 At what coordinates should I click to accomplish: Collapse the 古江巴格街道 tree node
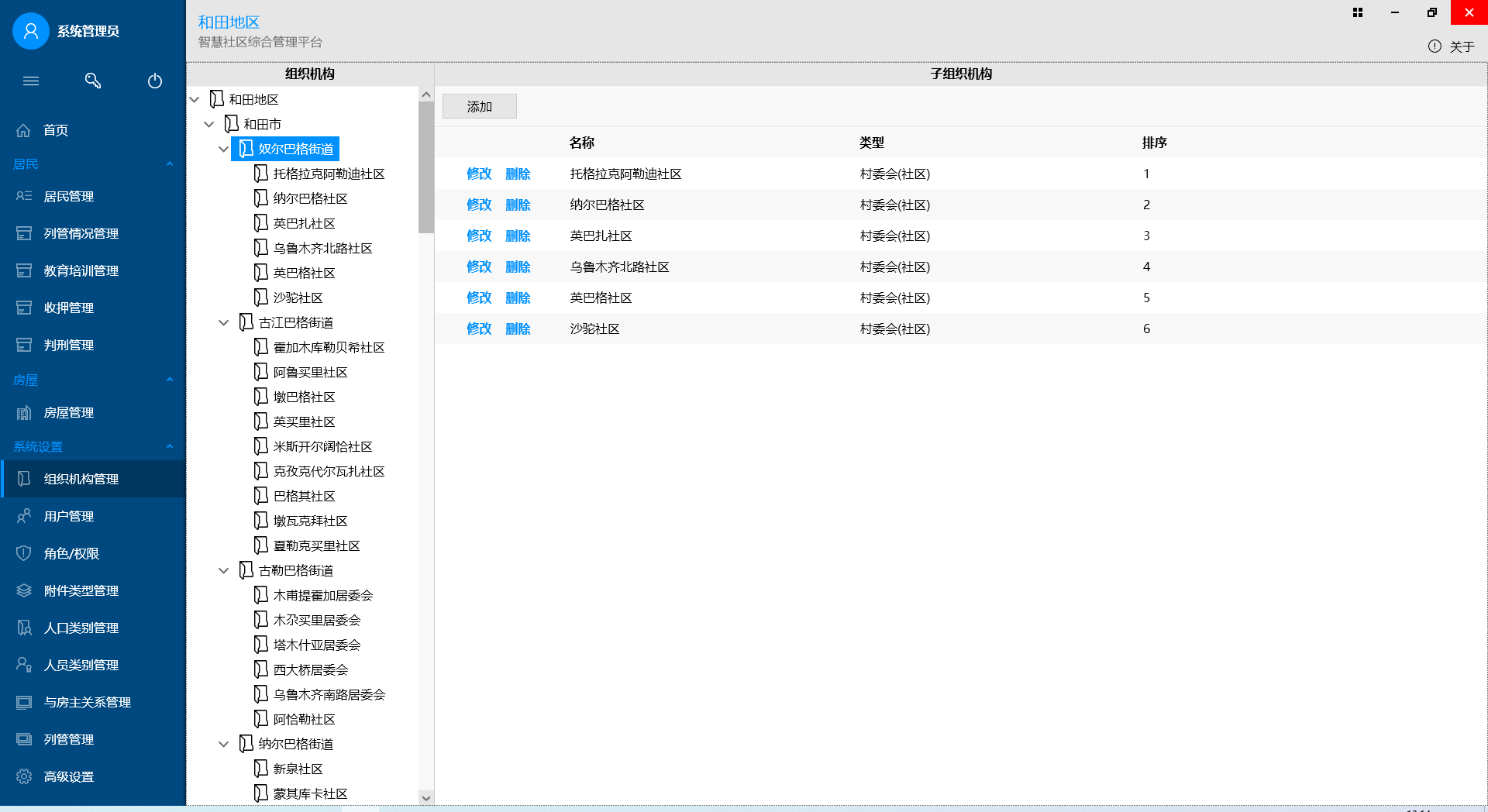point(224,322)
